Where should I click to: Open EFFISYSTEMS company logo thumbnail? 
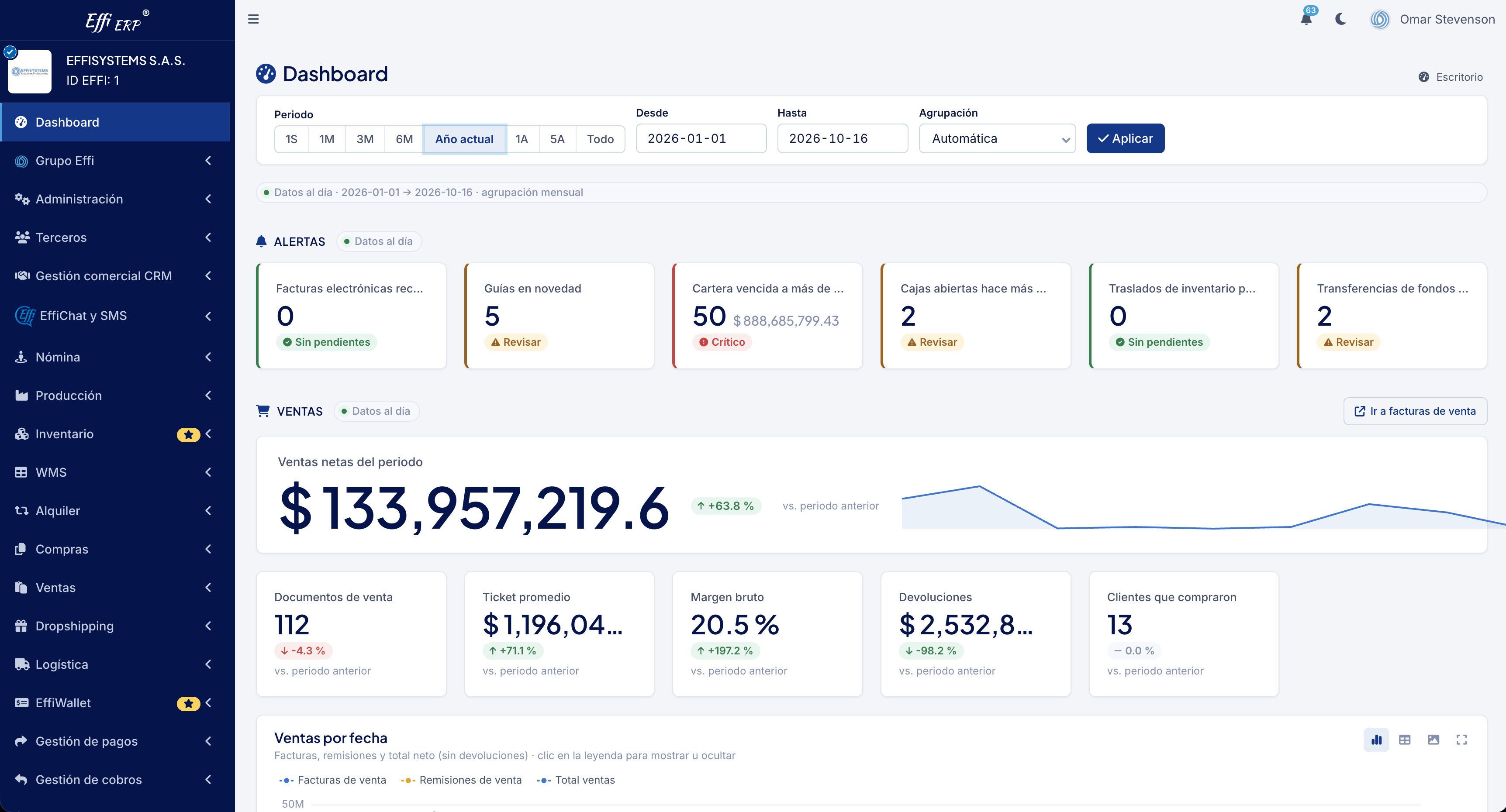[30, 71]
